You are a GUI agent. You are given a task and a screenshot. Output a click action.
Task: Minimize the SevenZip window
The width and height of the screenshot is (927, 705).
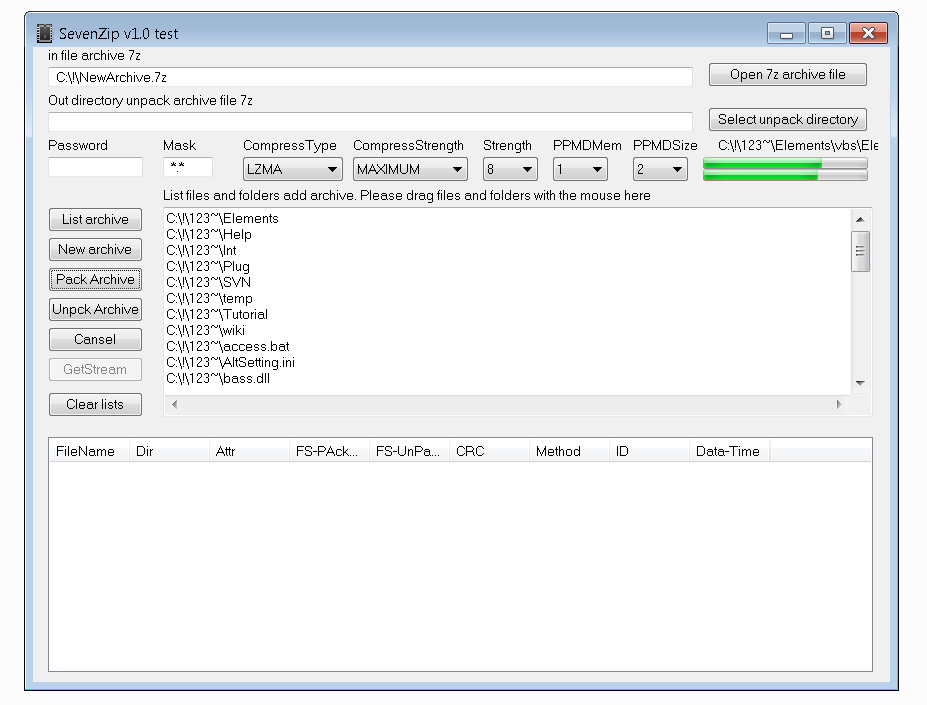(x=786, y=33)
